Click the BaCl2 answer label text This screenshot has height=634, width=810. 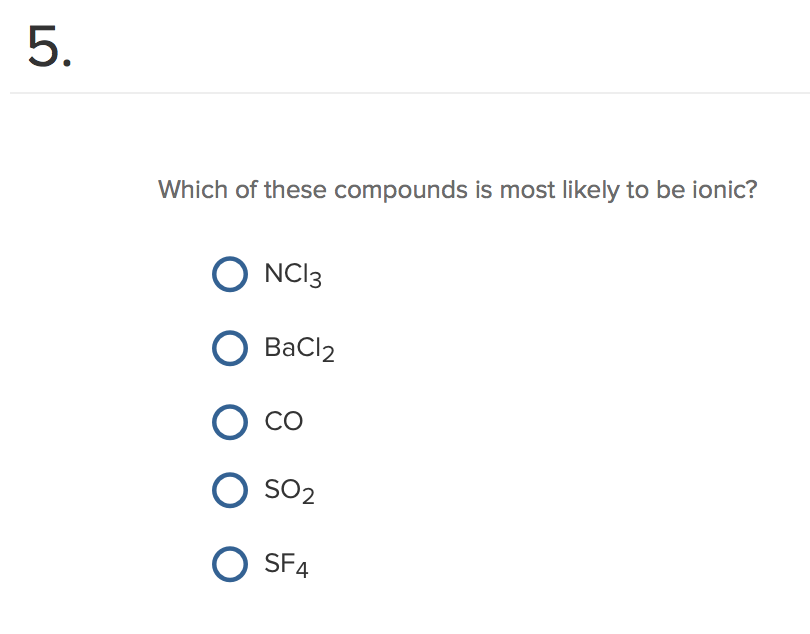[x=297, y=348]
